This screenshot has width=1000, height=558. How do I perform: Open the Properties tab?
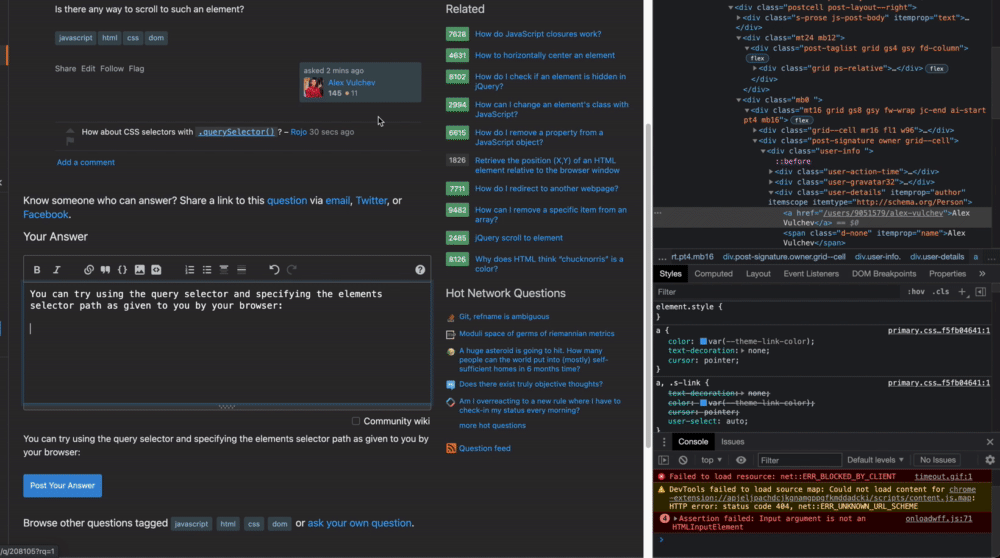[x=947, y=274]
